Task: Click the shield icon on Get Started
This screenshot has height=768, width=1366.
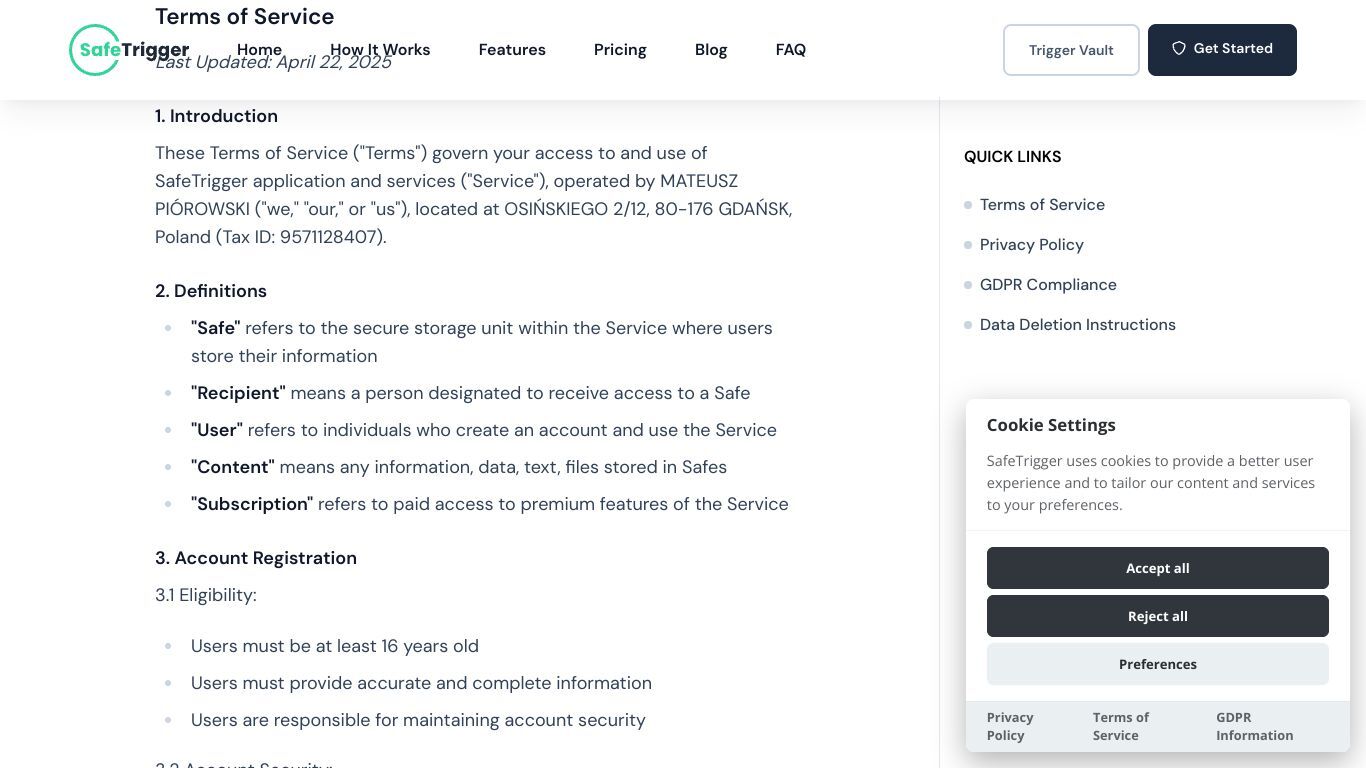Action: click(1179, 49)
